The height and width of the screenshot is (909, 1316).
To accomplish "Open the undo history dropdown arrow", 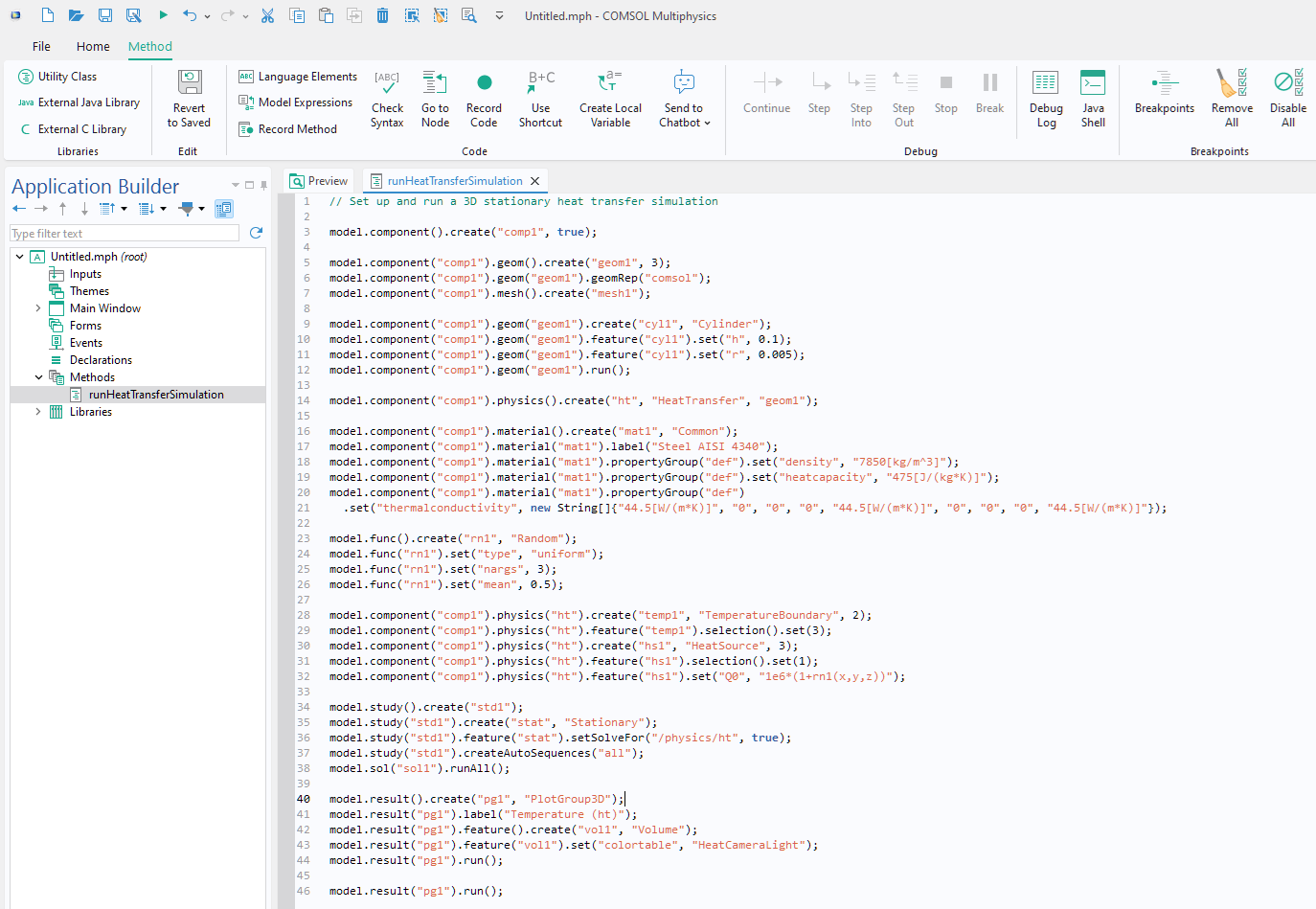I will 207,16.
